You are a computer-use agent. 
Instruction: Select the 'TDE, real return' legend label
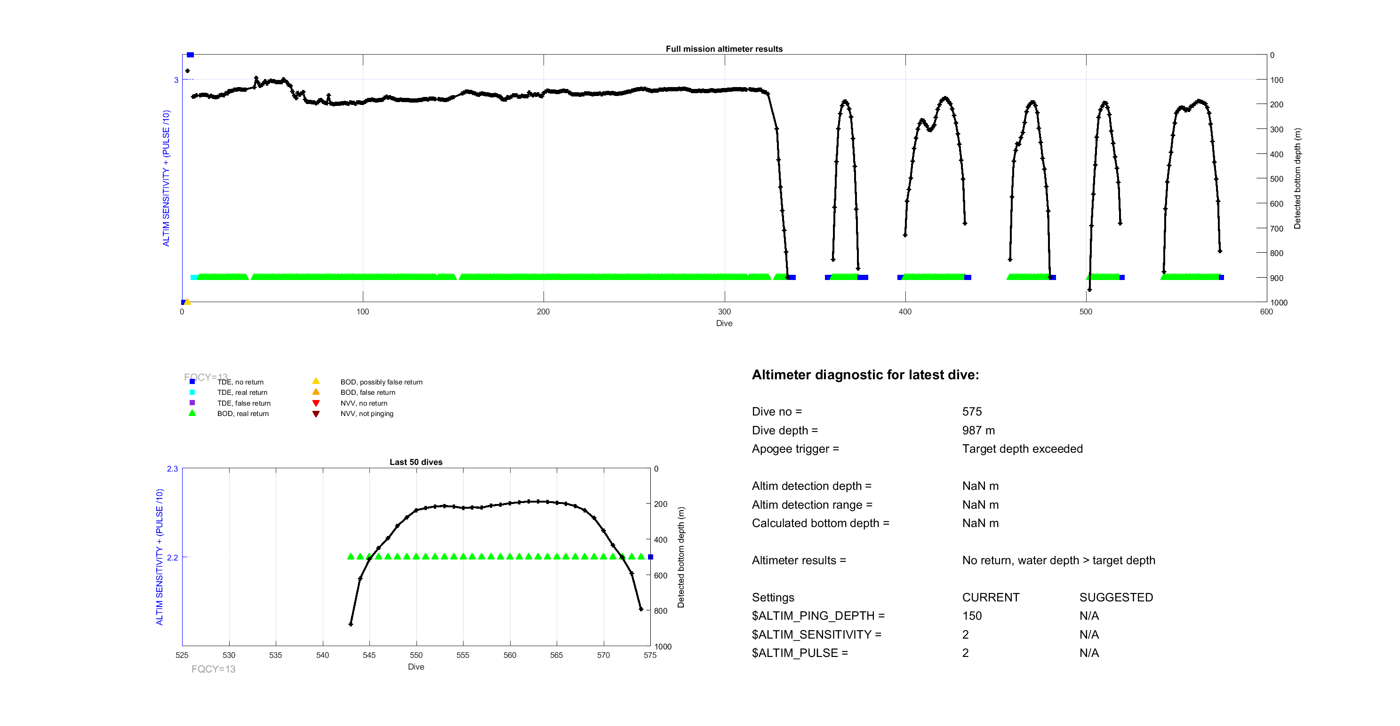(242, 393)
